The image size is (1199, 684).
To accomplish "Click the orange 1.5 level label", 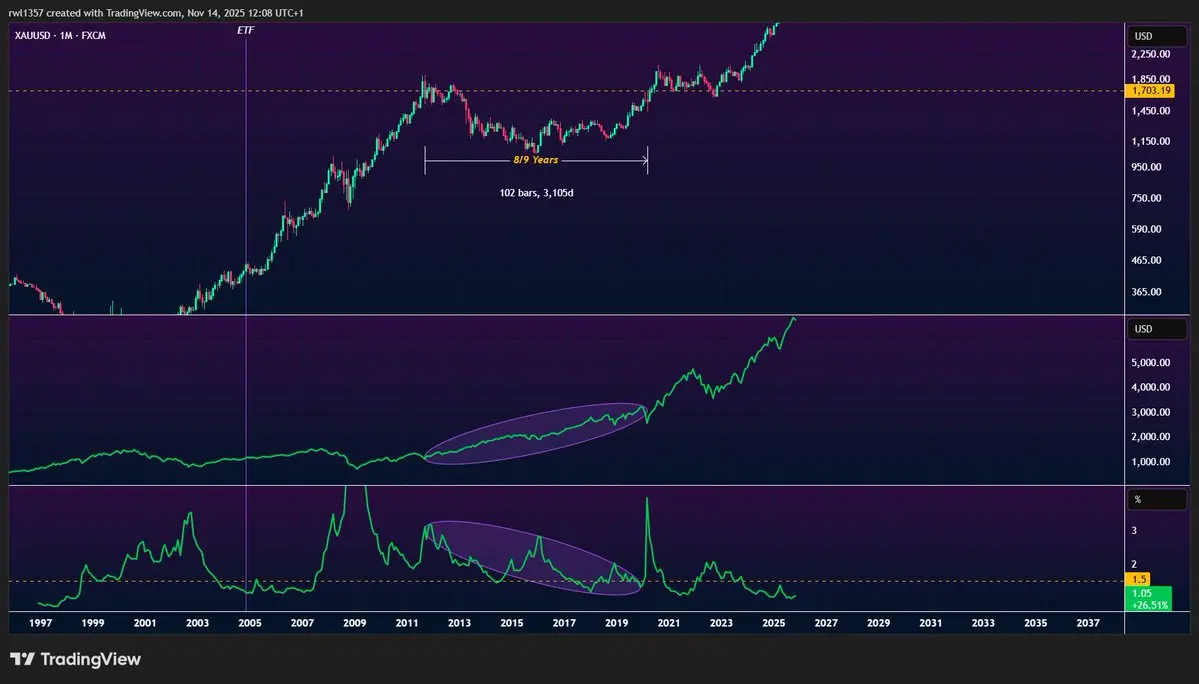I will click(x=1139, y=579).
